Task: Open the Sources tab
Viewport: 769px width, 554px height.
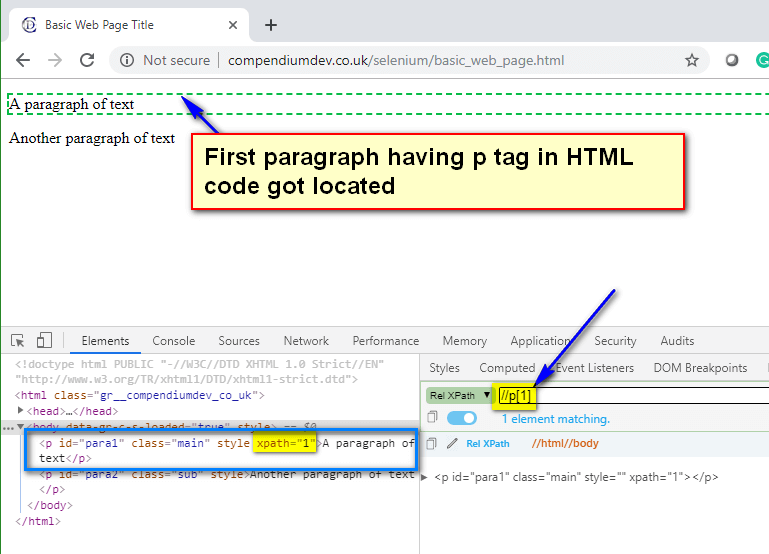Action: pos(239,341)
